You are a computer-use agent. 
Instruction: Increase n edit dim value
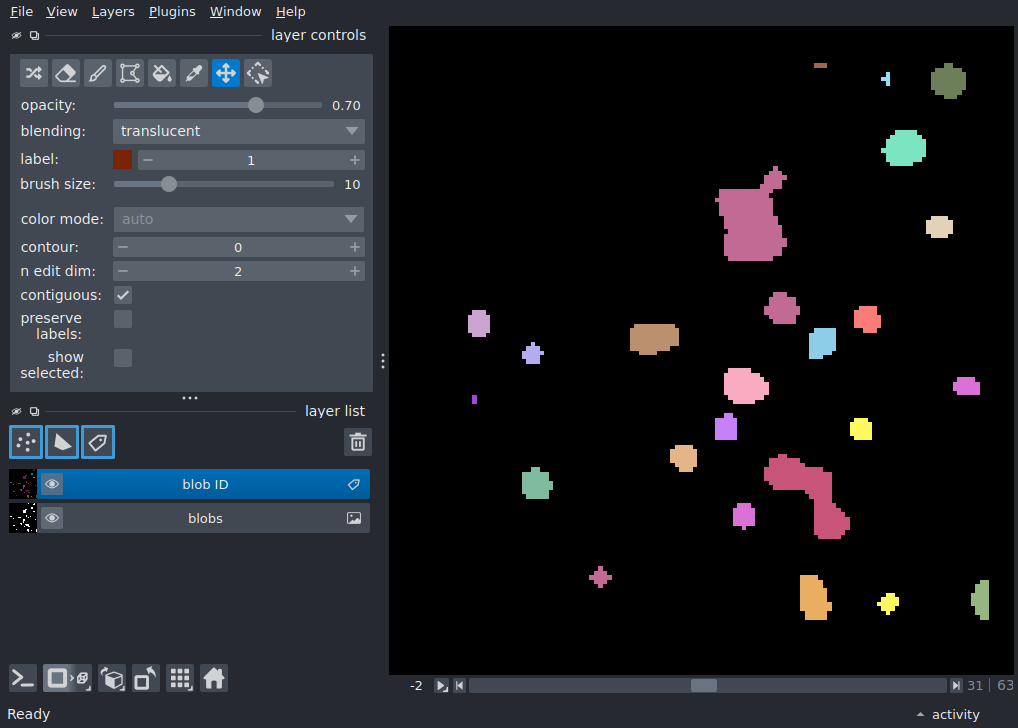coord(354,271)
